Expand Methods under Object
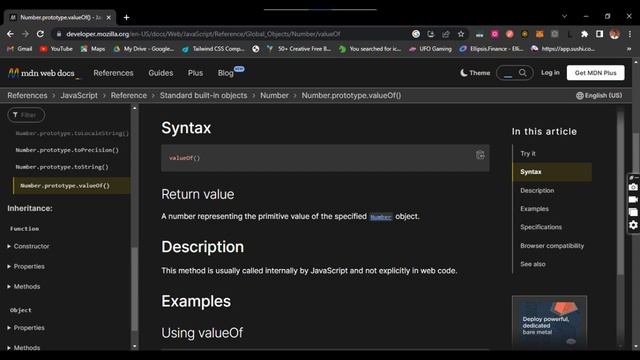This screenshot has width=640, height=360. (x=24, y=347)
